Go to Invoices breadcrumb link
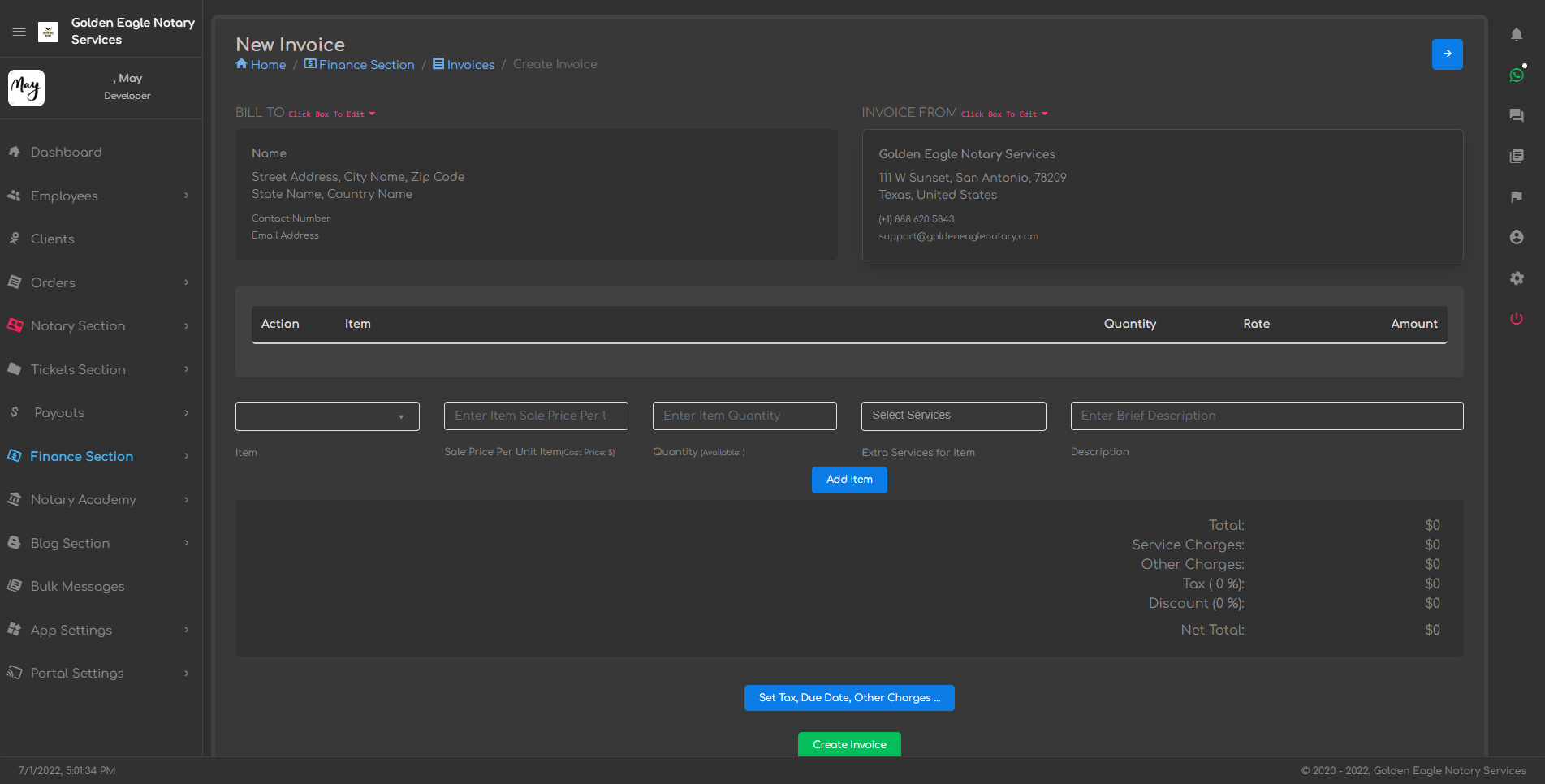The width and height of the screenshot is (1545, 784). [470, 65]
